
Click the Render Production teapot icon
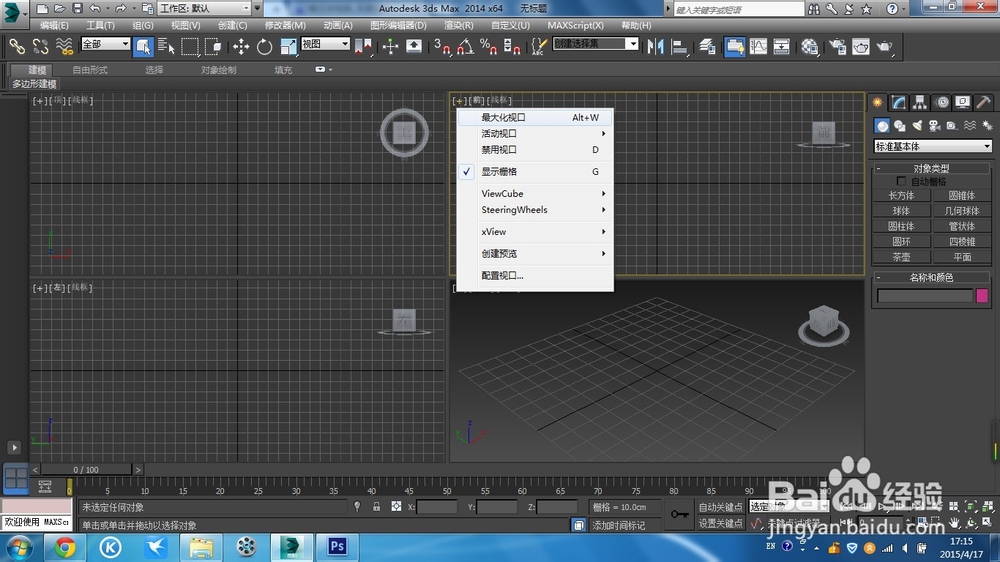(x=885, y=47)
